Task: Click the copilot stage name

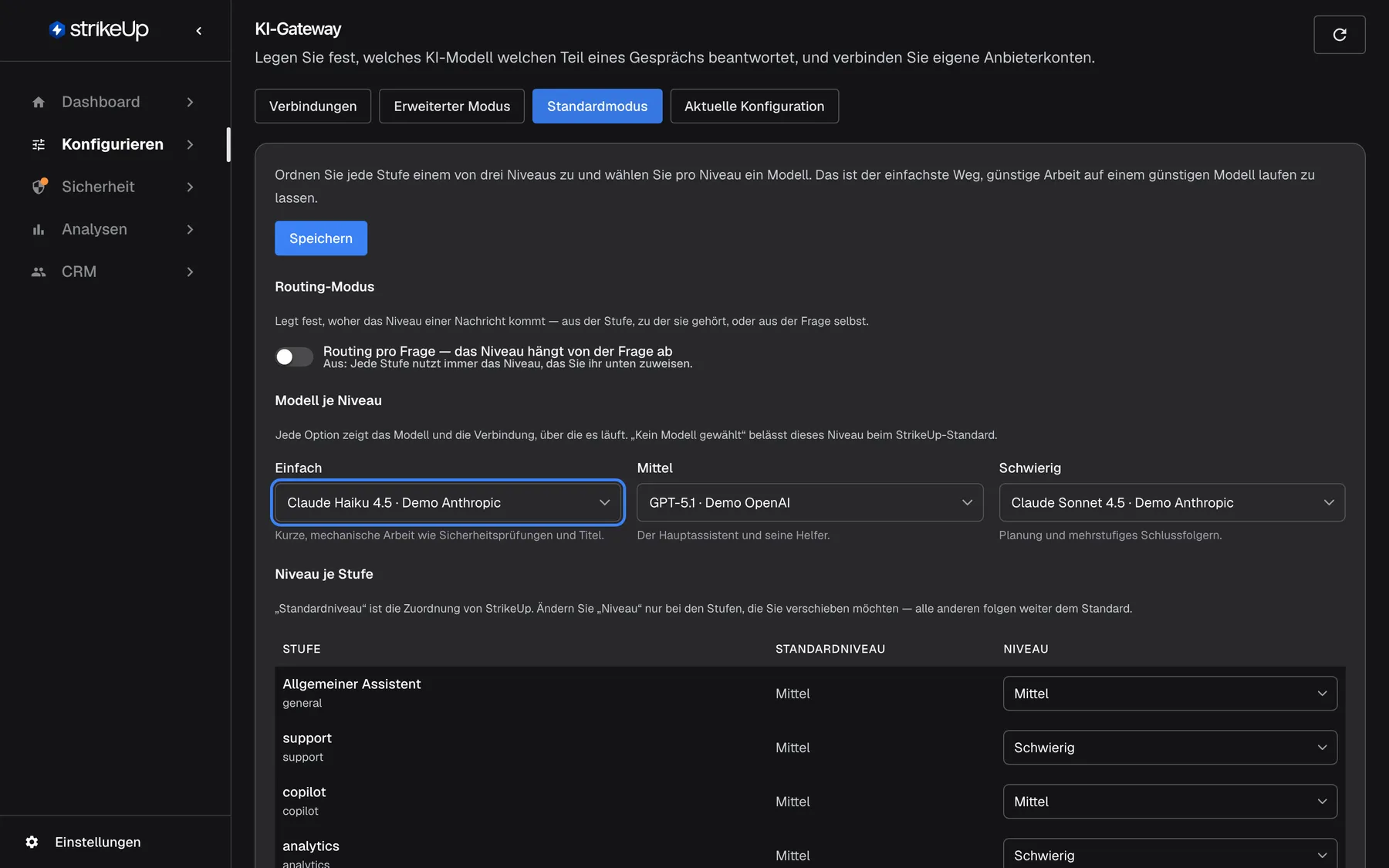Action: [x=304, y=792]
